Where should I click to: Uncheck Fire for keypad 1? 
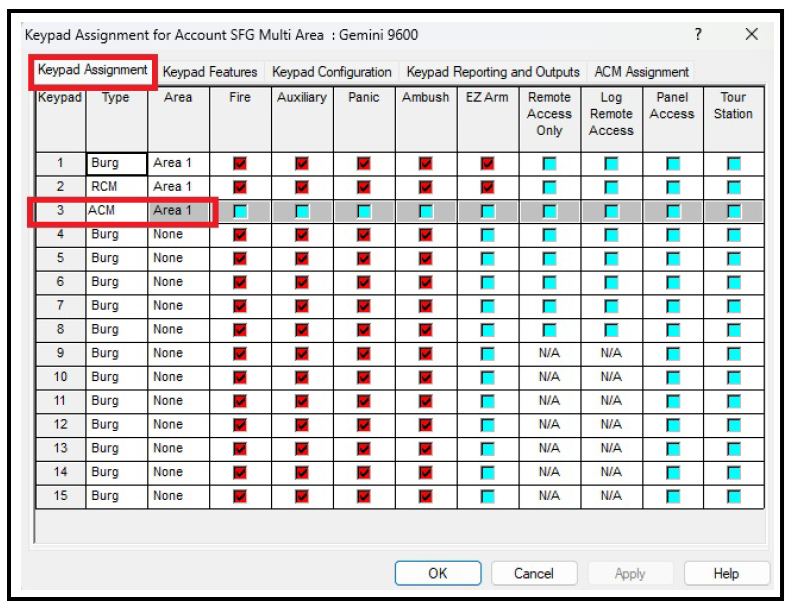point(240,163)
